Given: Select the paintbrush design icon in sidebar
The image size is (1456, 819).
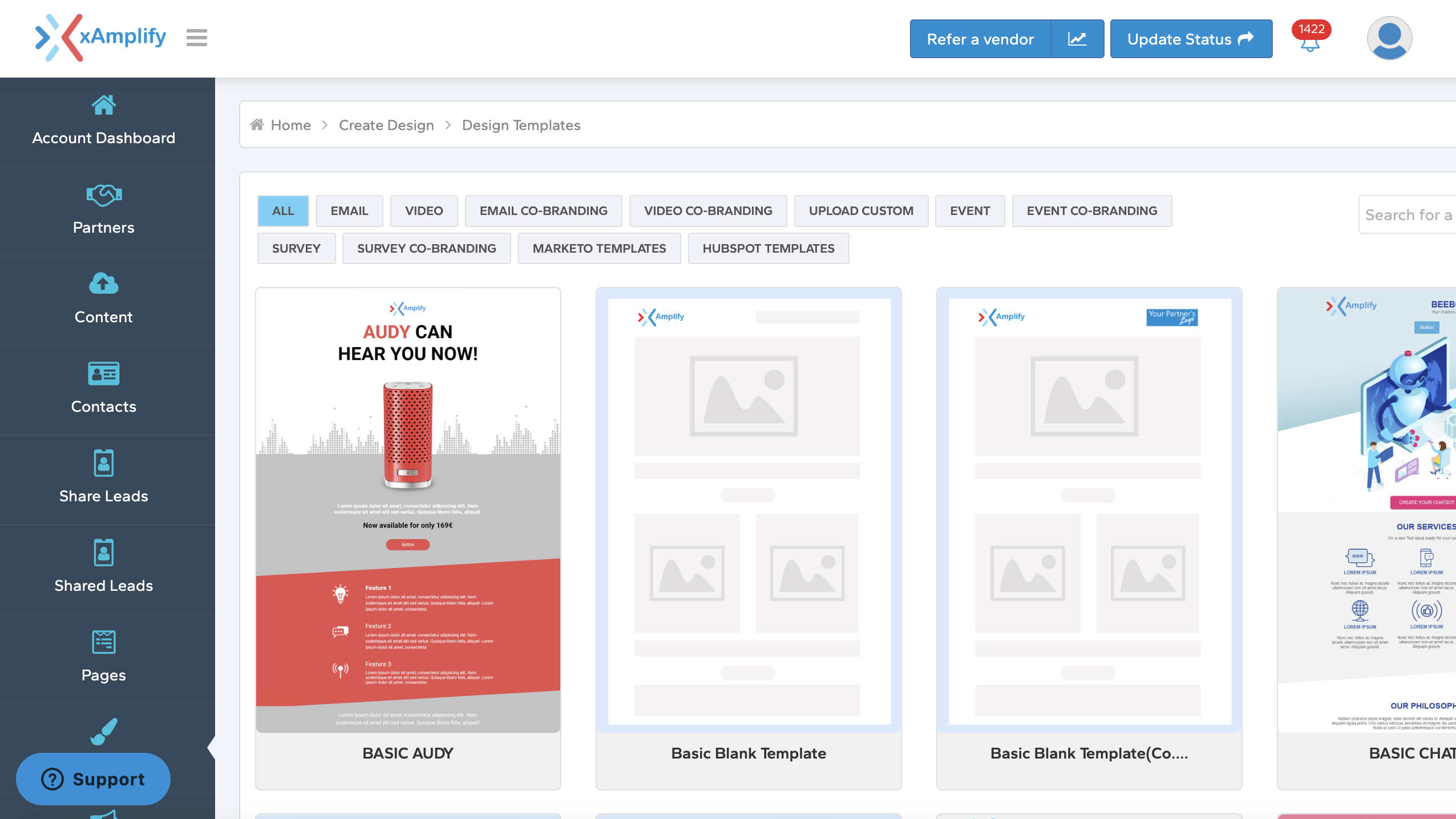Looking at the screenshot, I should click(x=103, y=731).
